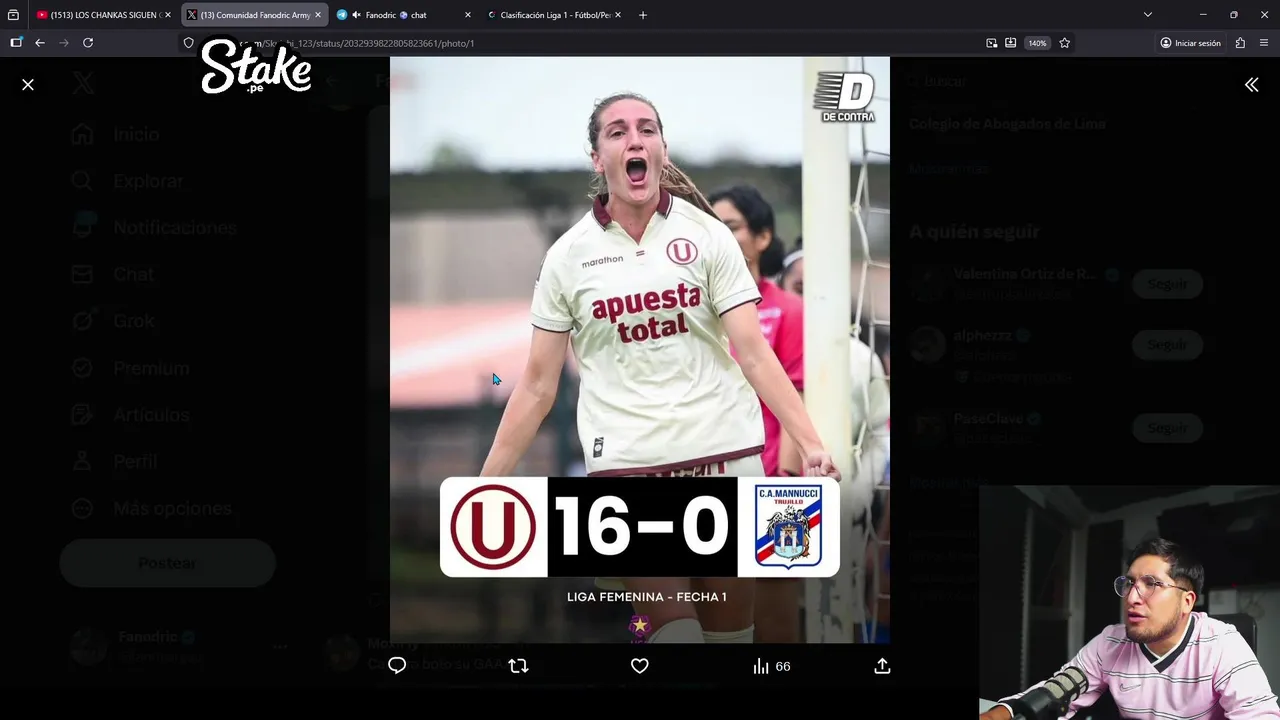Collapse the side panel with the double-chevron icon
This screenshot has height=720, width=1280.
[x=1251, y=85]
